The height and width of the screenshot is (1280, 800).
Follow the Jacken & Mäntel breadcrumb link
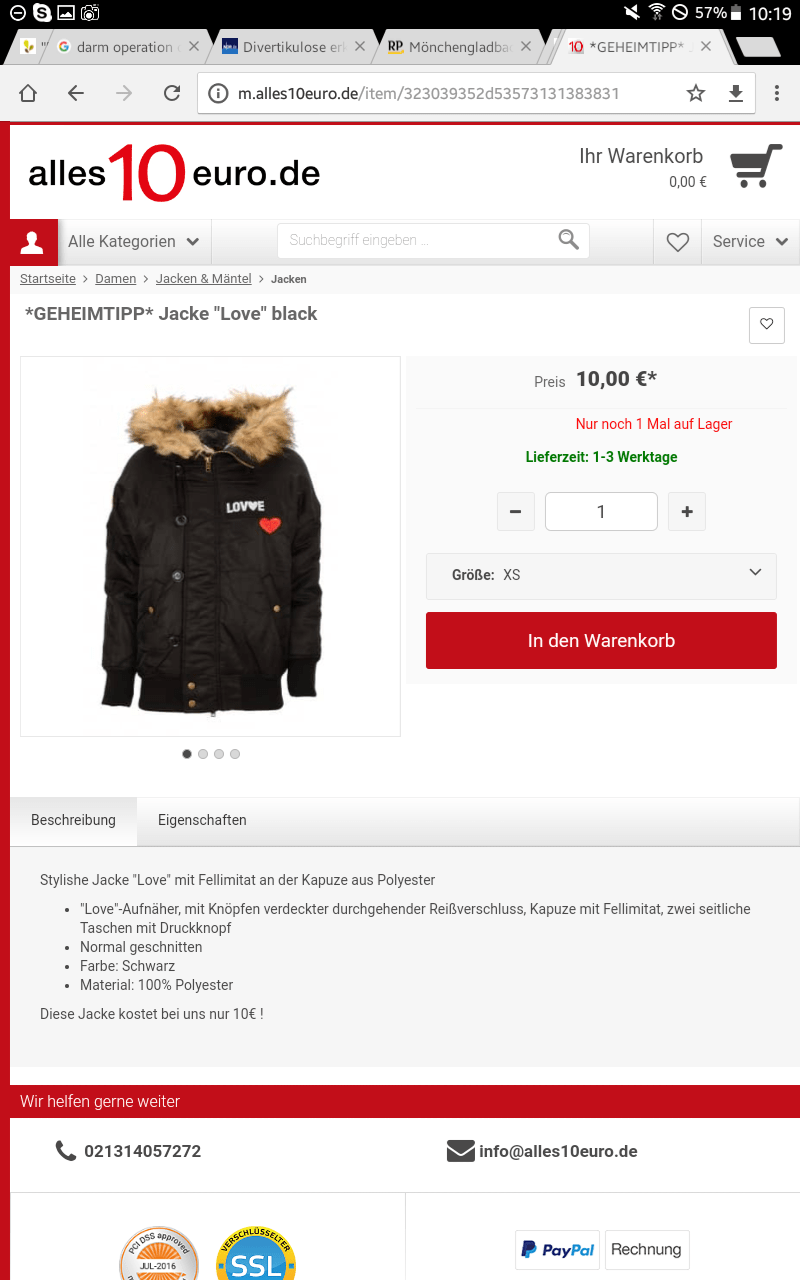click(204, 279)
